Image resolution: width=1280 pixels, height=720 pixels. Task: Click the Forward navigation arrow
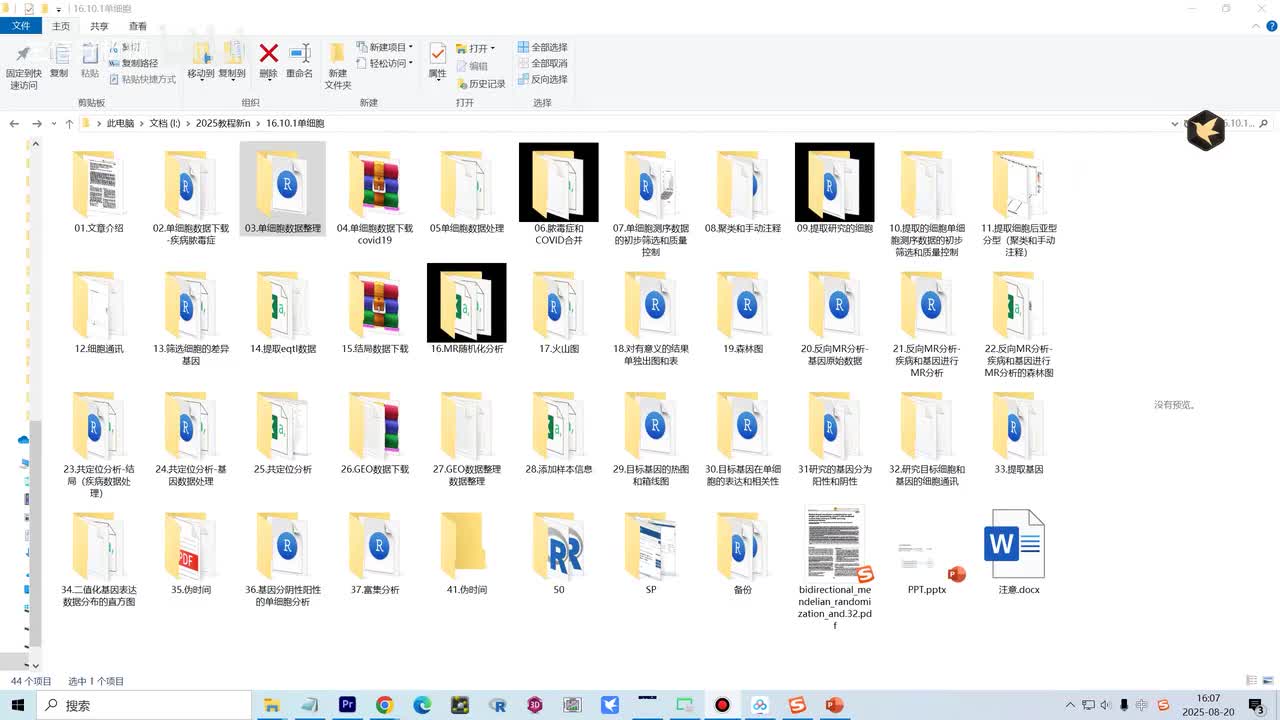click(x=37, y=124)
